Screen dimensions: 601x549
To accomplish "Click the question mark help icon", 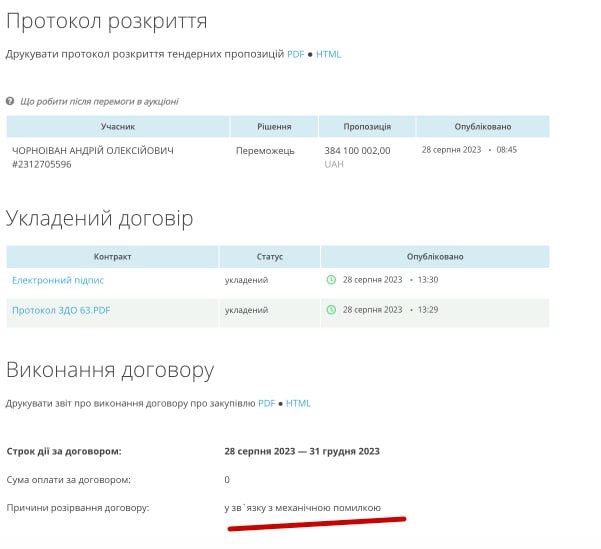I will (x=11, y=101).
